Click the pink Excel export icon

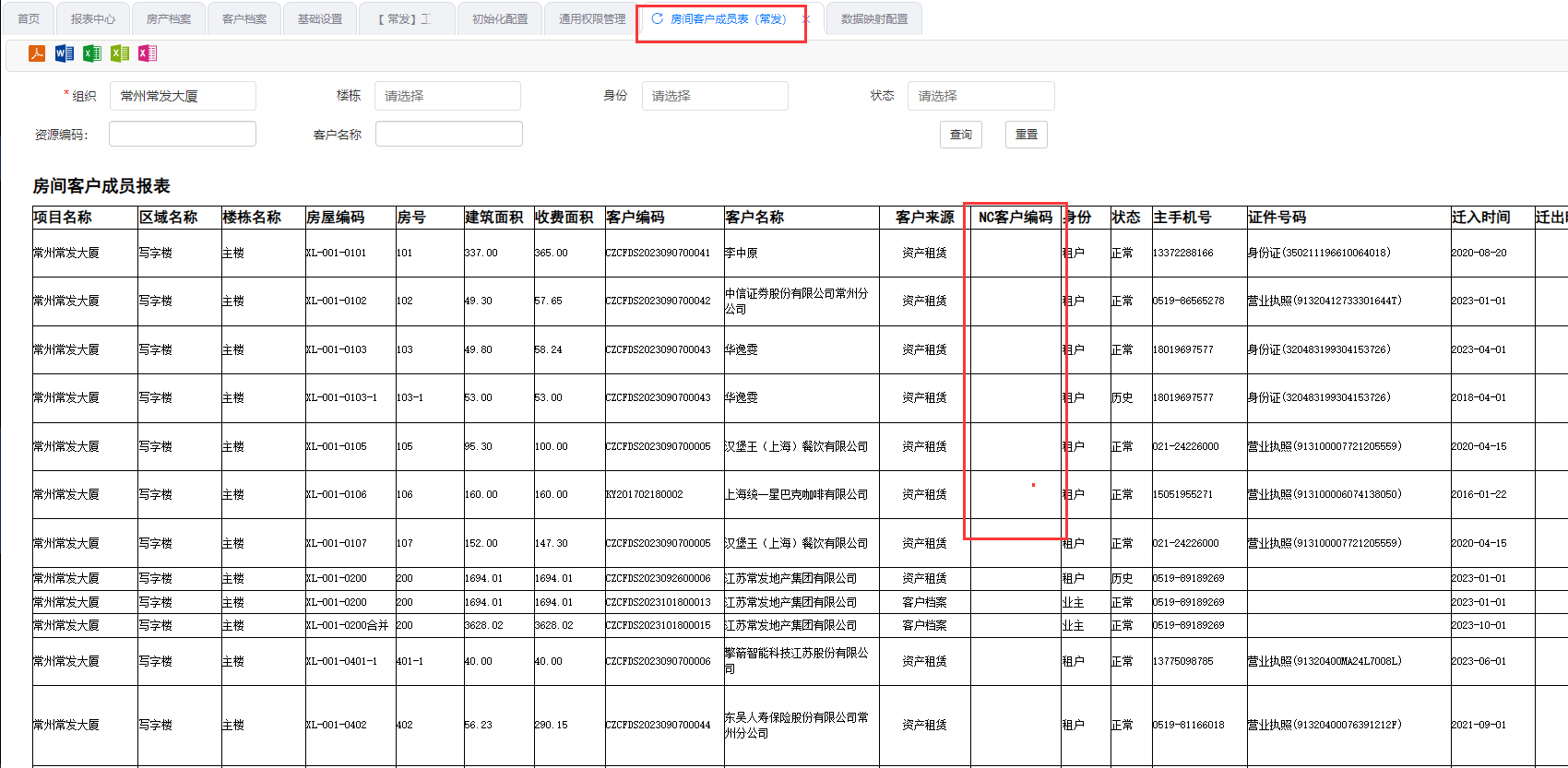(x=148, y=53)
